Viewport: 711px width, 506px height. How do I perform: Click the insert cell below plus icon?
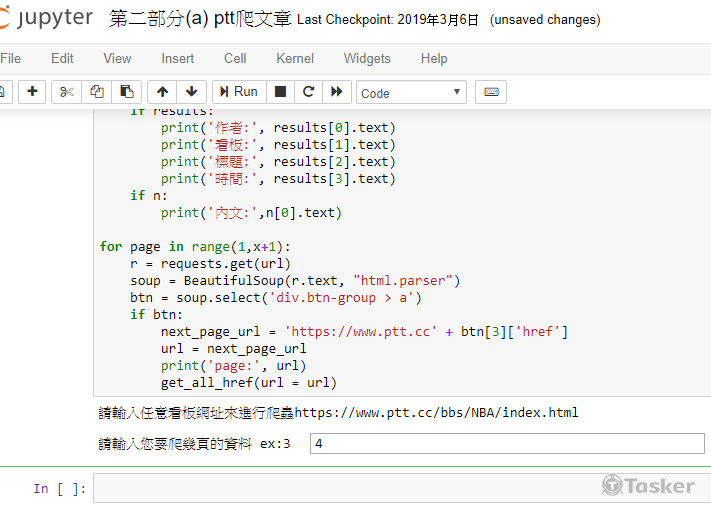tap(32, 92)
